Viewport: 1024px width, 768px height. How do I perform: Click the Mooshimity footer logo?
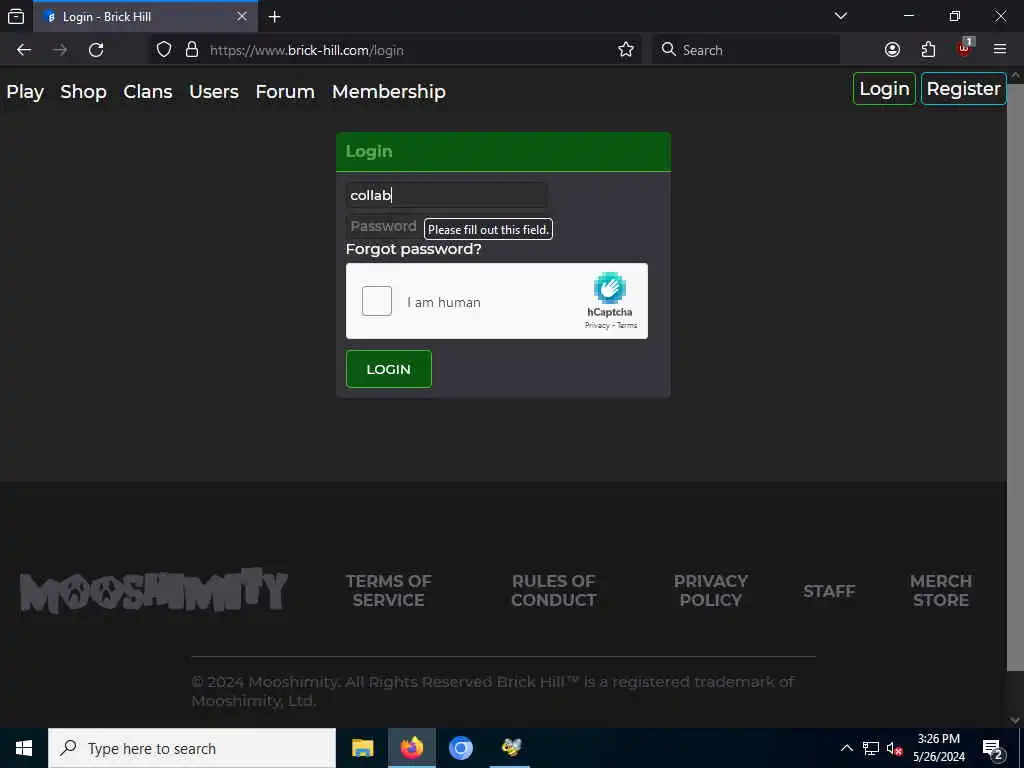[154, 590]
